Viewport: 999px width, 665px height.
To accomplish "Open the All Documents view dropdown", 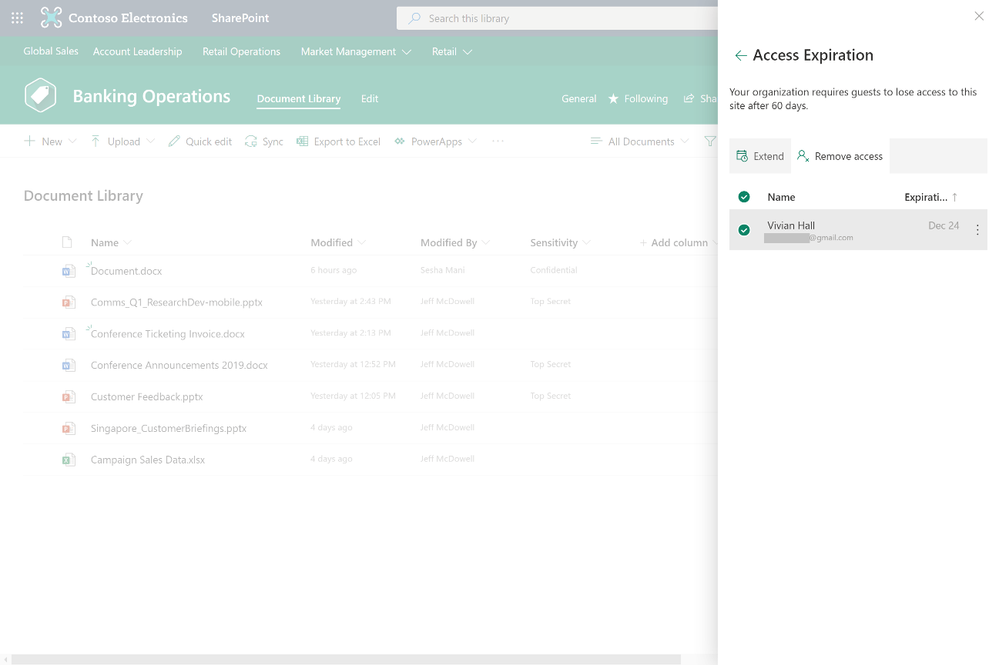I will (640, 141).
